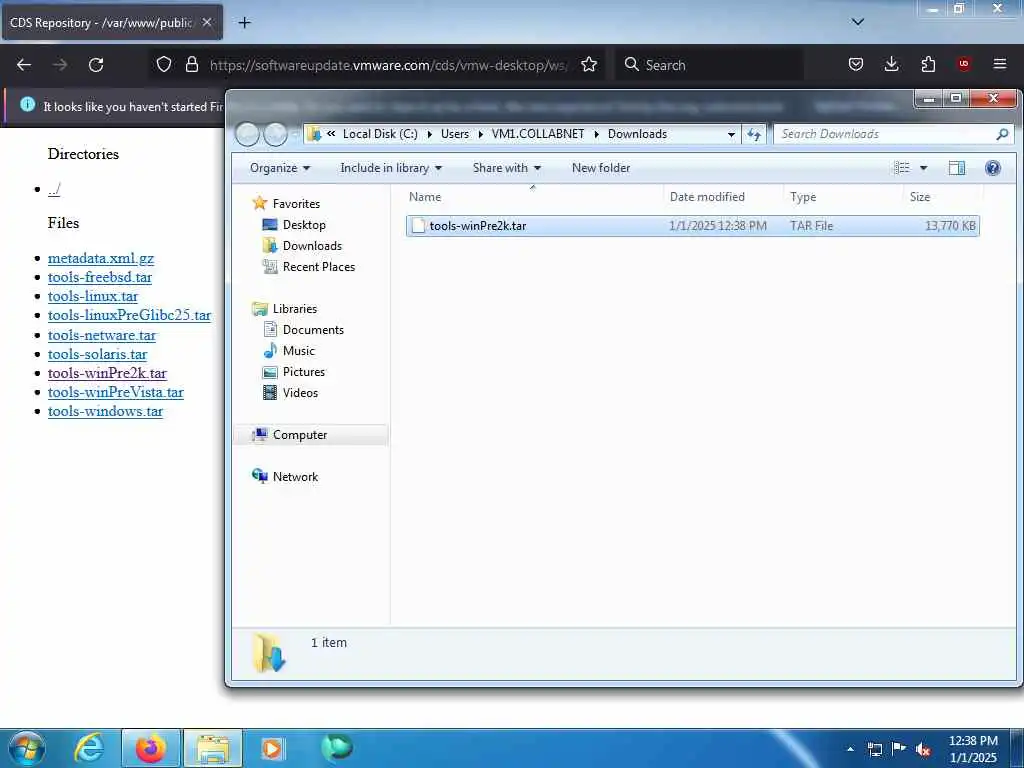Open Firefox downloads panel

coord(891,64)
